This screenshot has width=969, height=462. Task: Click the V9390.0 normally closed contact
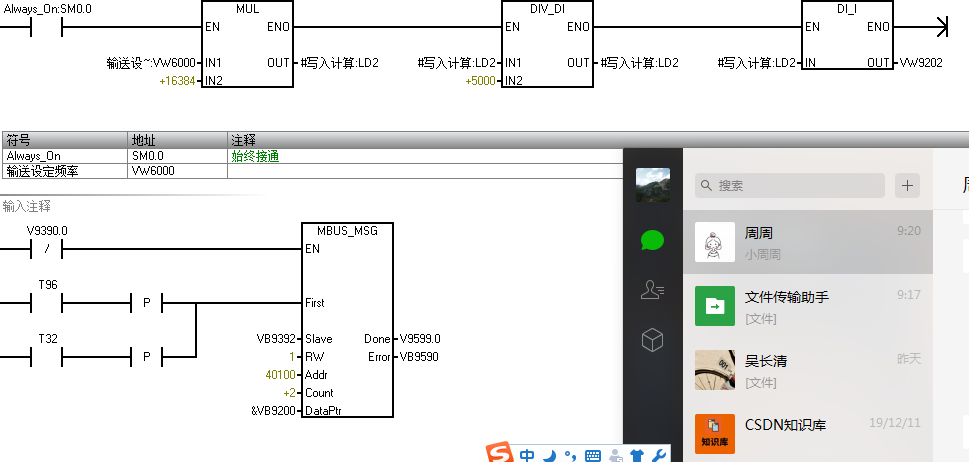(x=47, y=248)
